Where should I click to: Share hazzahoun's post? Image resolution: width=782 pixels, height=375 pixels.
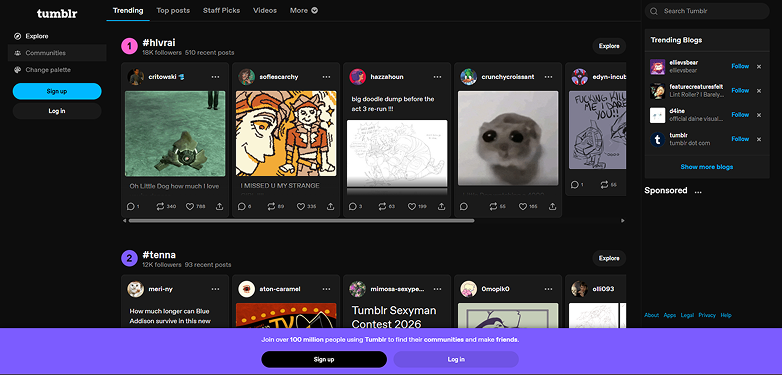click(x=441, y=206)
